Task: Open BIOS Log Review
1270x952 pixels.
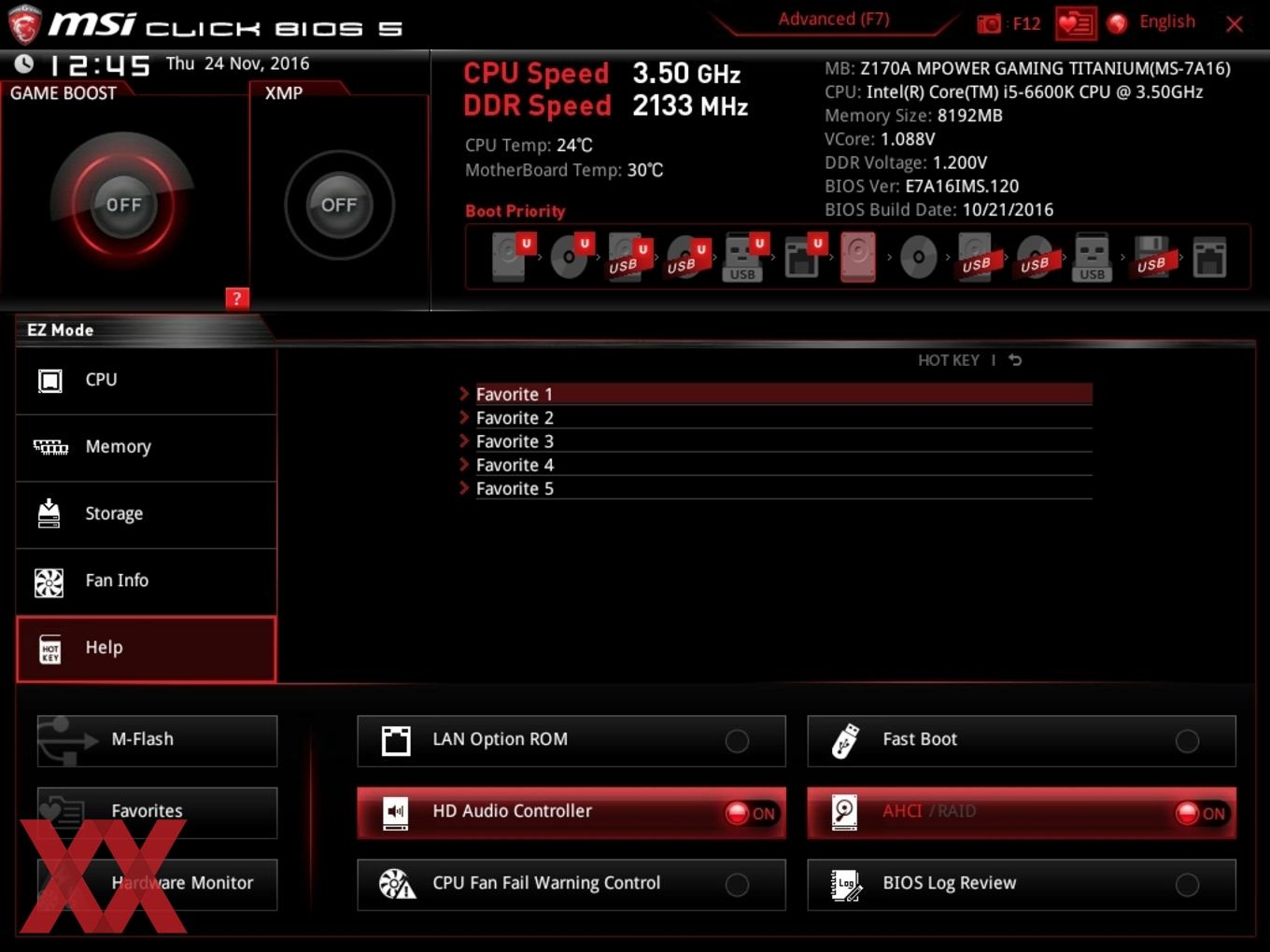Action: pos(1022,884)
